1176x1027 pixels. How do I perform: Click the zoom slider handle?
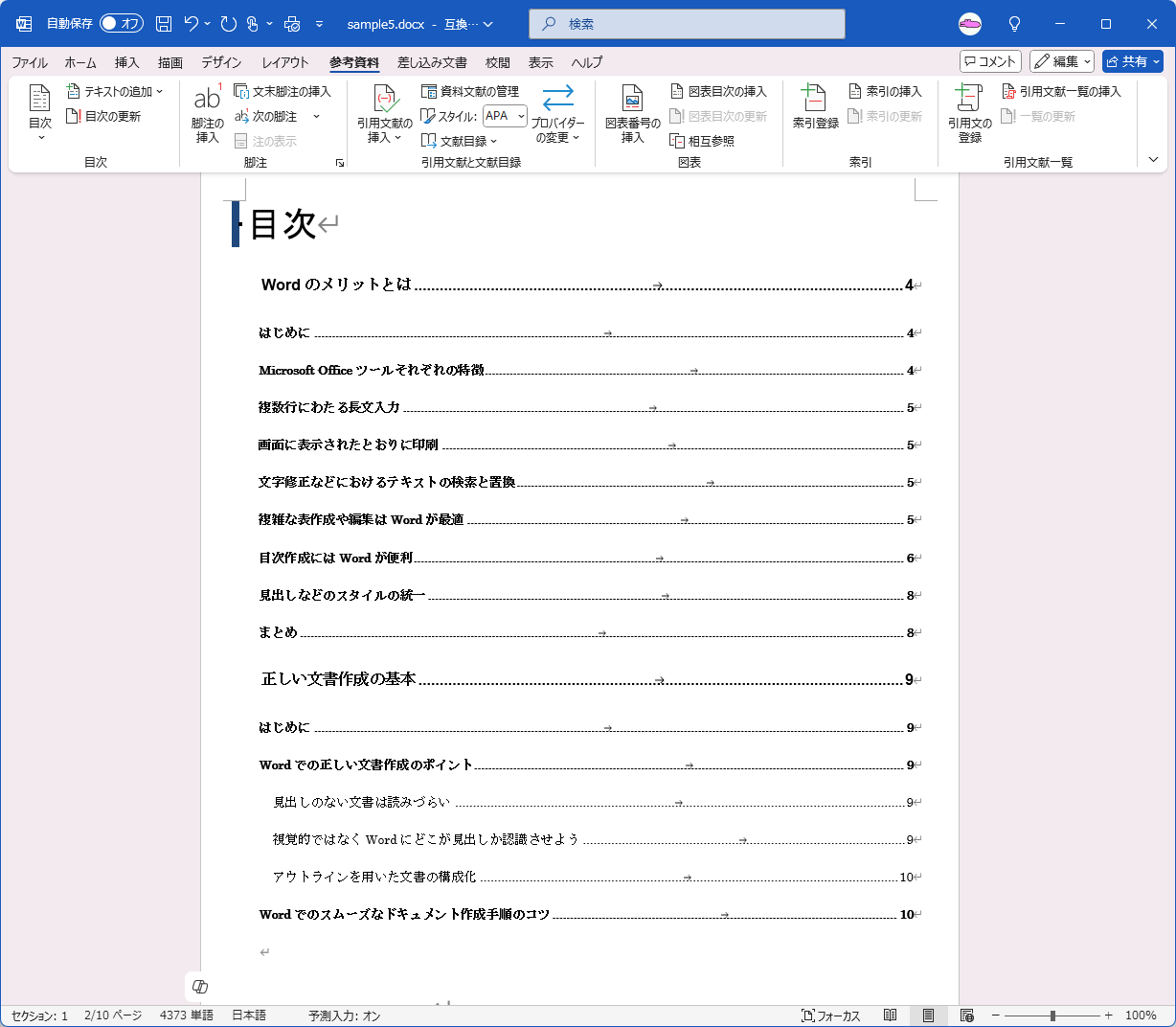click(x=1052, y=1016)
